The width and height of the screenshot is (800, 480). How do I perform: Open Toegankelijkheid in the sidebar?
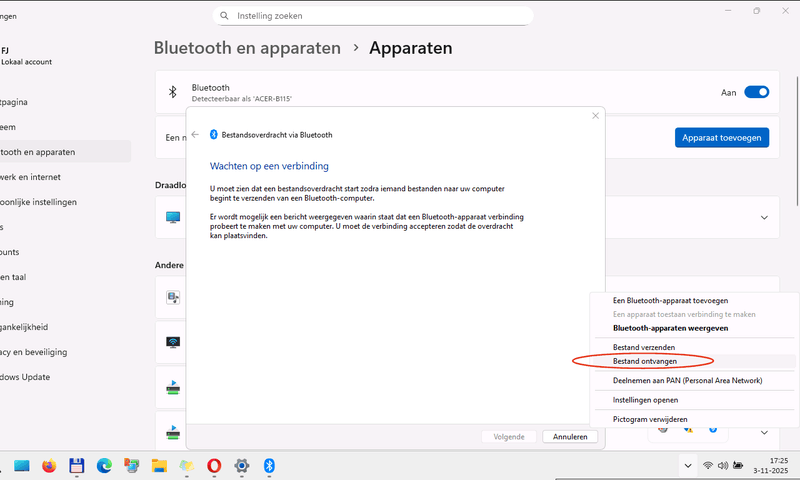tap(24, 327)
